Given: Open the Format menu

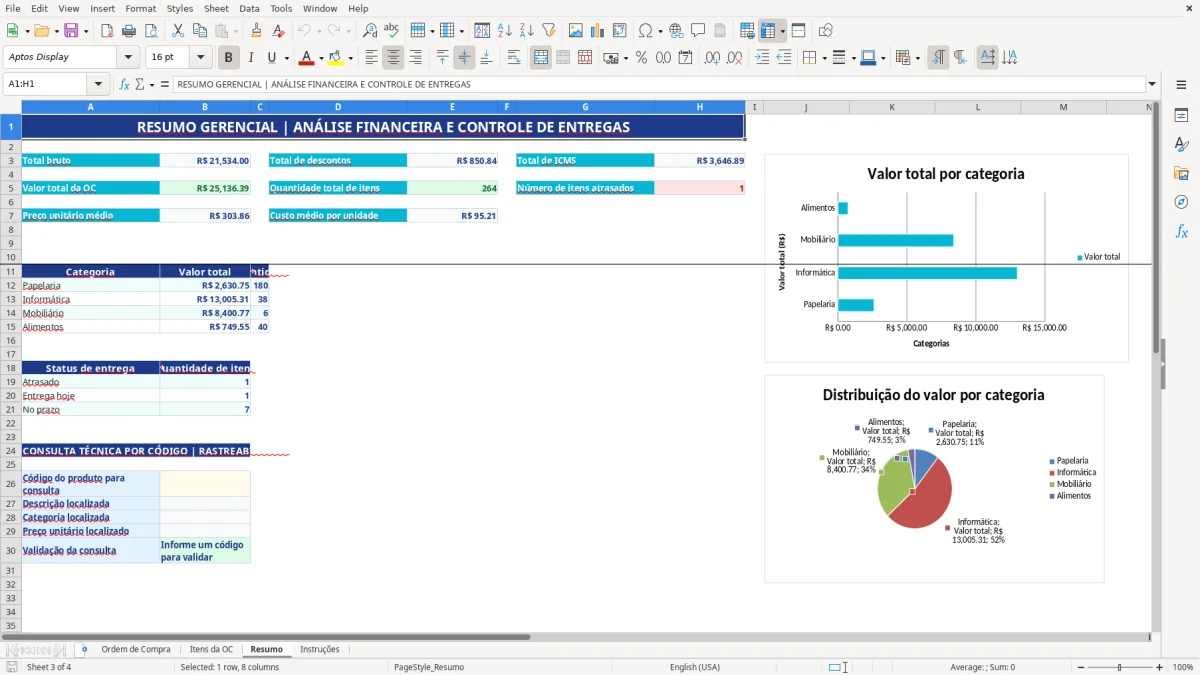Looking at the screenshot, I should (140, 8).
